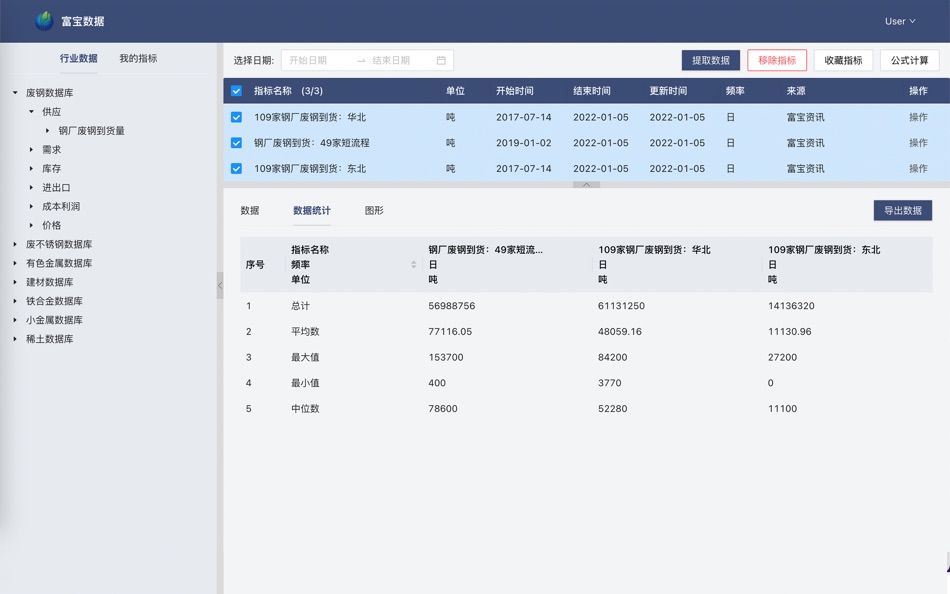Uncheck the 钢厂废钢到货:49家短流程 row

tap(236, 143)
